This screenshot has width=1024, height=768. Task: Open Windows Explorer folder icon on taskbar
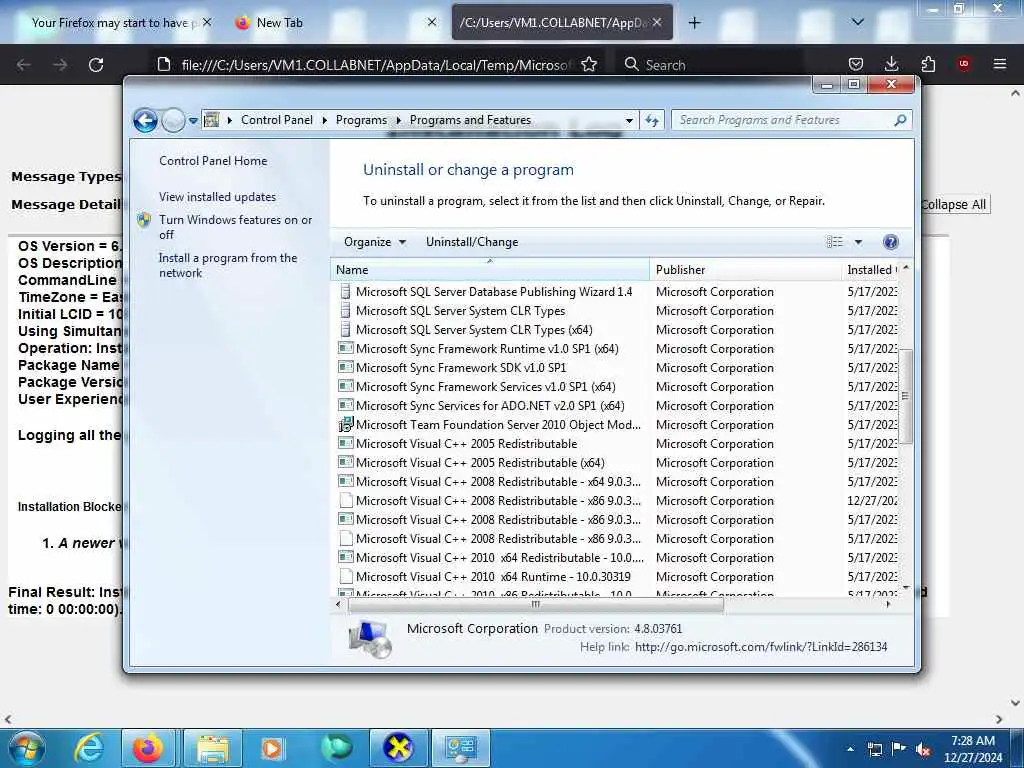pyautogui.click(x=212, y=748)
